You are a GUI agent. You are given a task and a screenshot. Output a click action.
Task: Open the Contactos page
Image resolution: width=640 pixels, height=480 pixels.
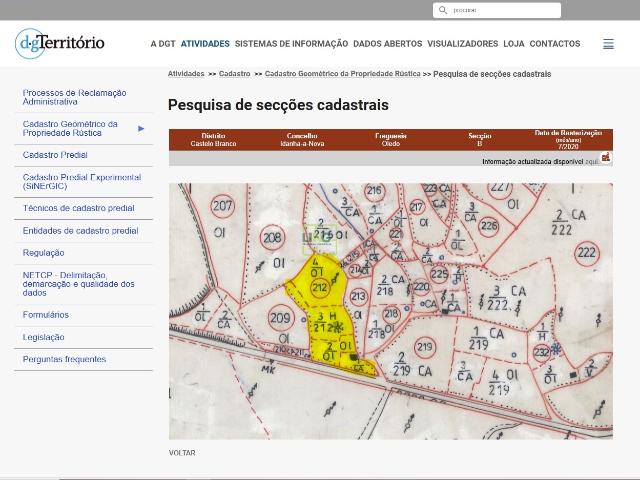click(554, 44)
